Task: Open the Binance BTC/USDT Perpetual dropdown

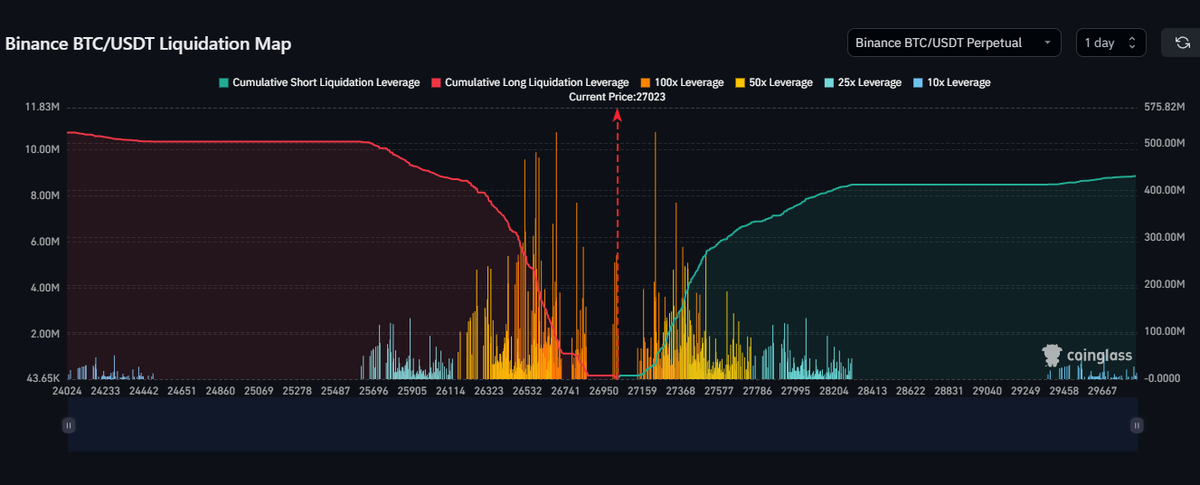Action: click(953, 43)
